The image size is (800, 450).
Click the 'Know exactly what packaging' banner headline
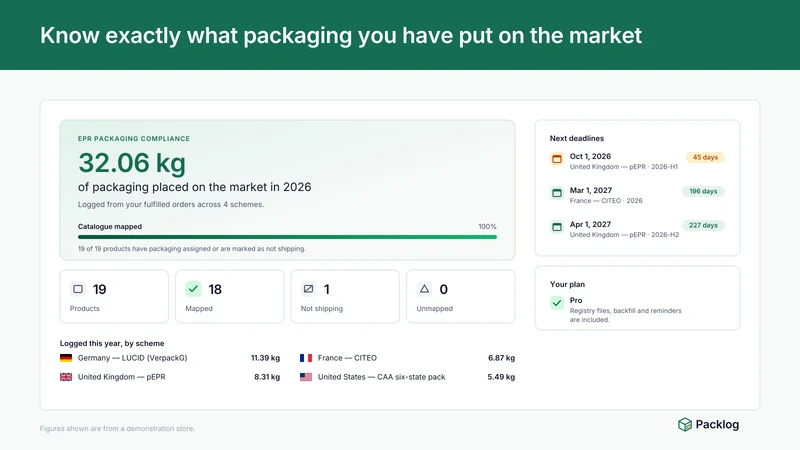tap(341, 36)
